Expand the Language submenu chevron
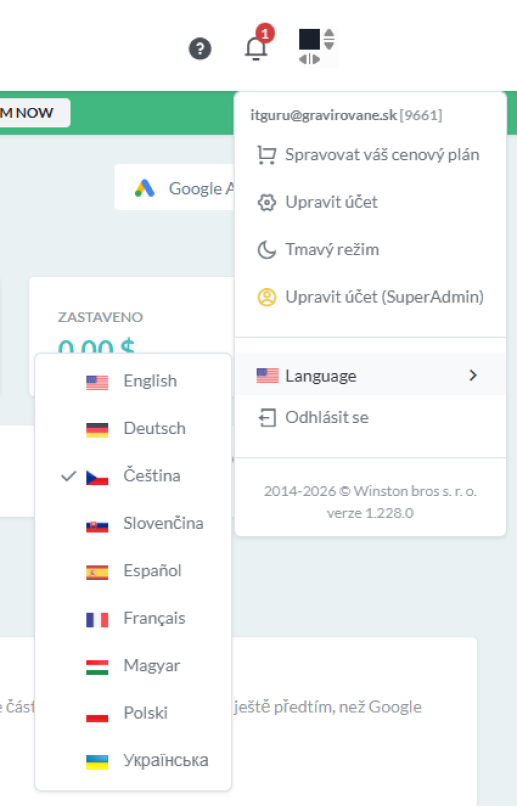This screenshot has width=517, height=807. (x=473, y=375)
